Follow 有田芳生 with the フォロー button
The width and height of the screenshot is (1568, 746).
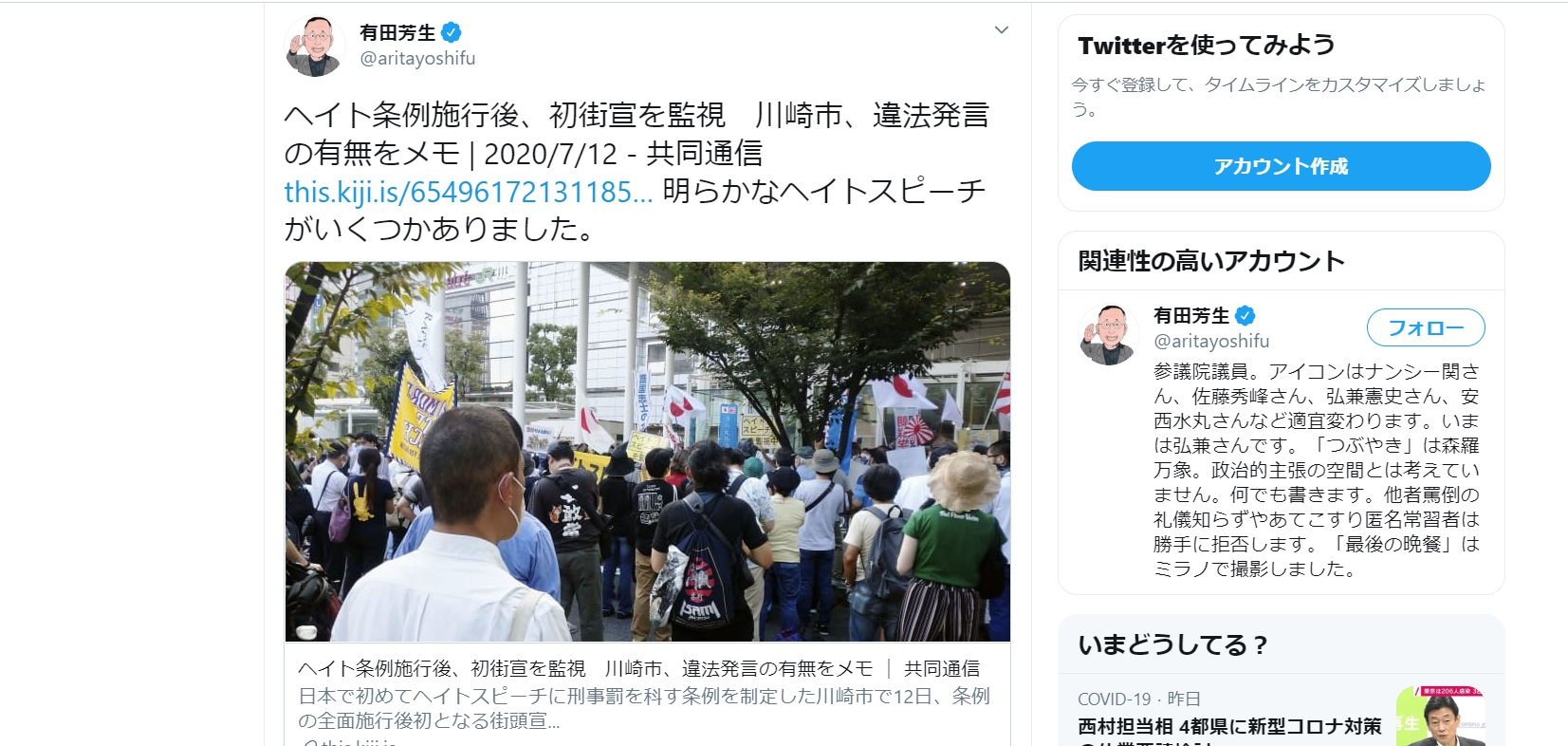[x=1425, y=327]
